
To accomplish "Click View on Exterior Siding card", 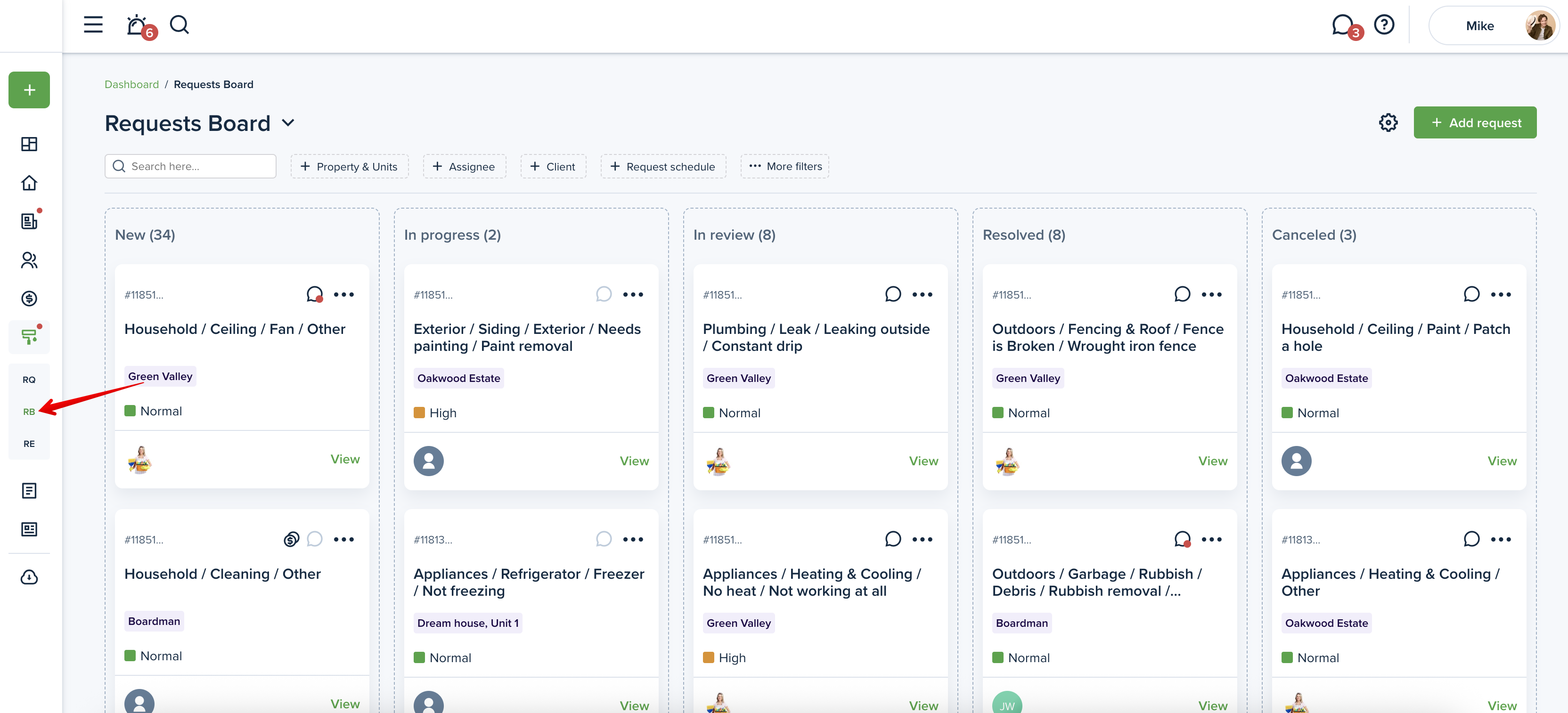I will pos(634,461).
